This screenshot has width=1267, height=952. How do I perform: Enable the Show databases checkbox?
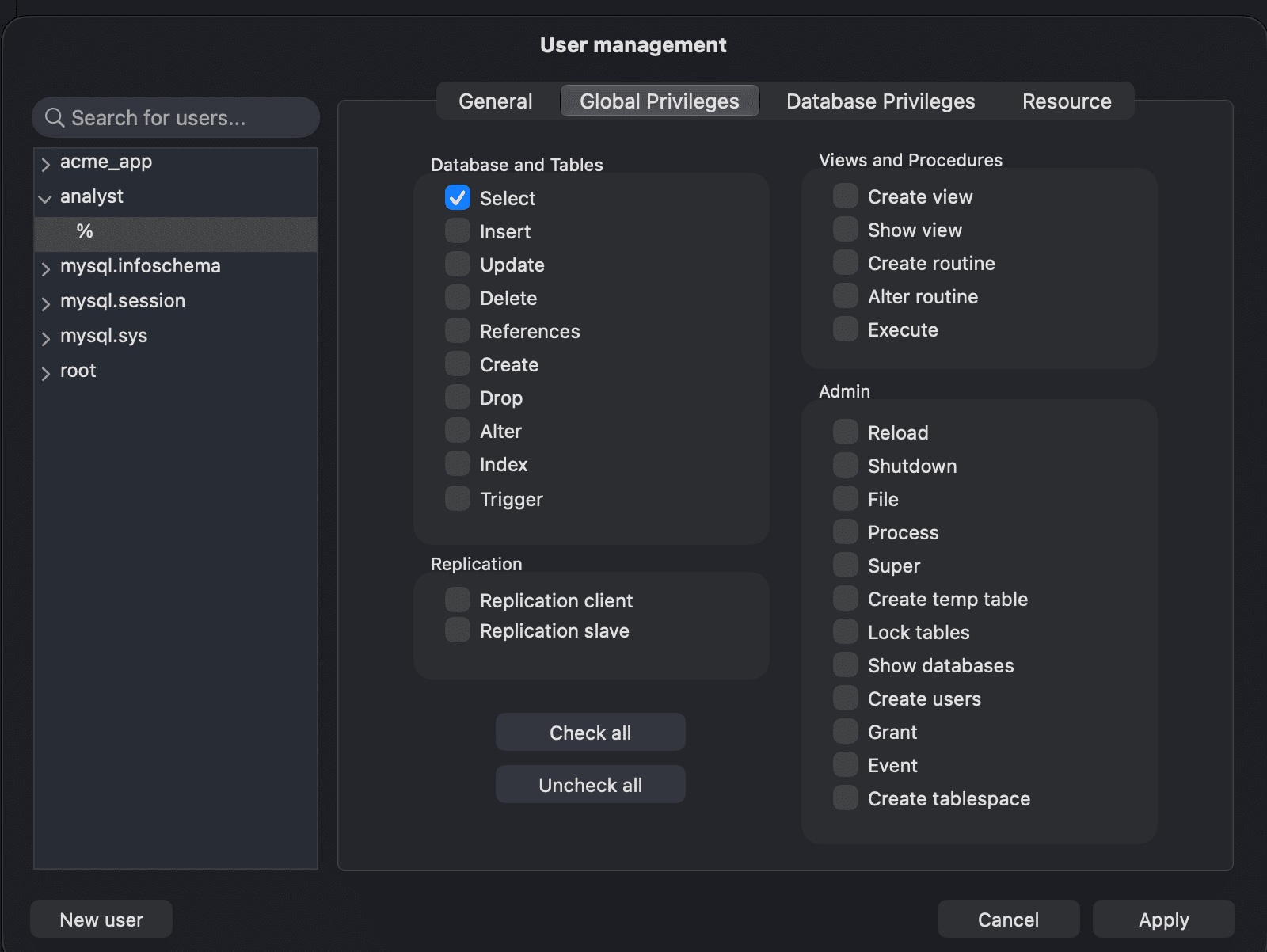[846, 664]
